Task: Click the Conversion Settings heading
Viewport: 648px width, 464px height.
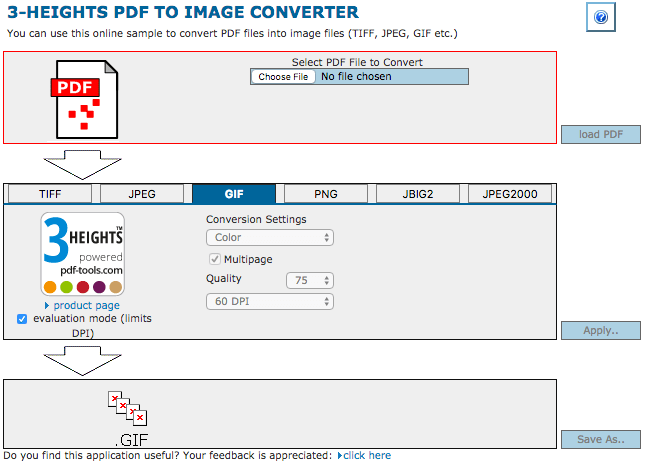Action: pos(256,219)
